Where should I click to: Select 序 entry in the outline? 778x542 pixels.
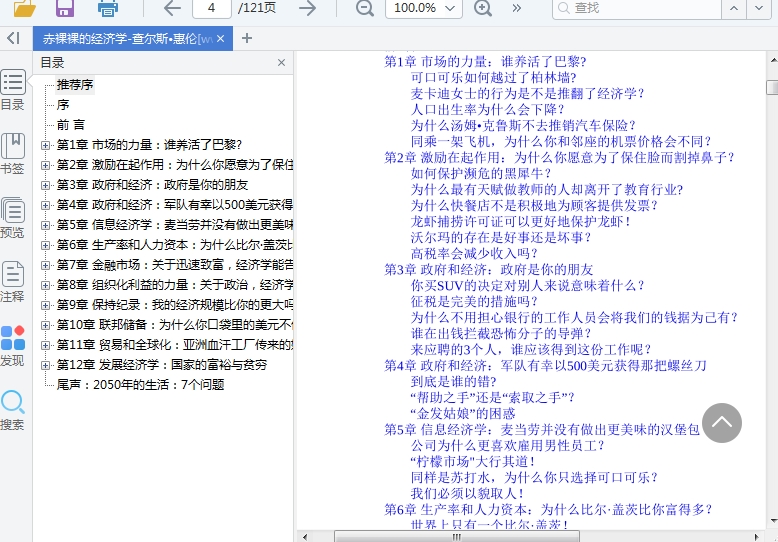[63, 105]
